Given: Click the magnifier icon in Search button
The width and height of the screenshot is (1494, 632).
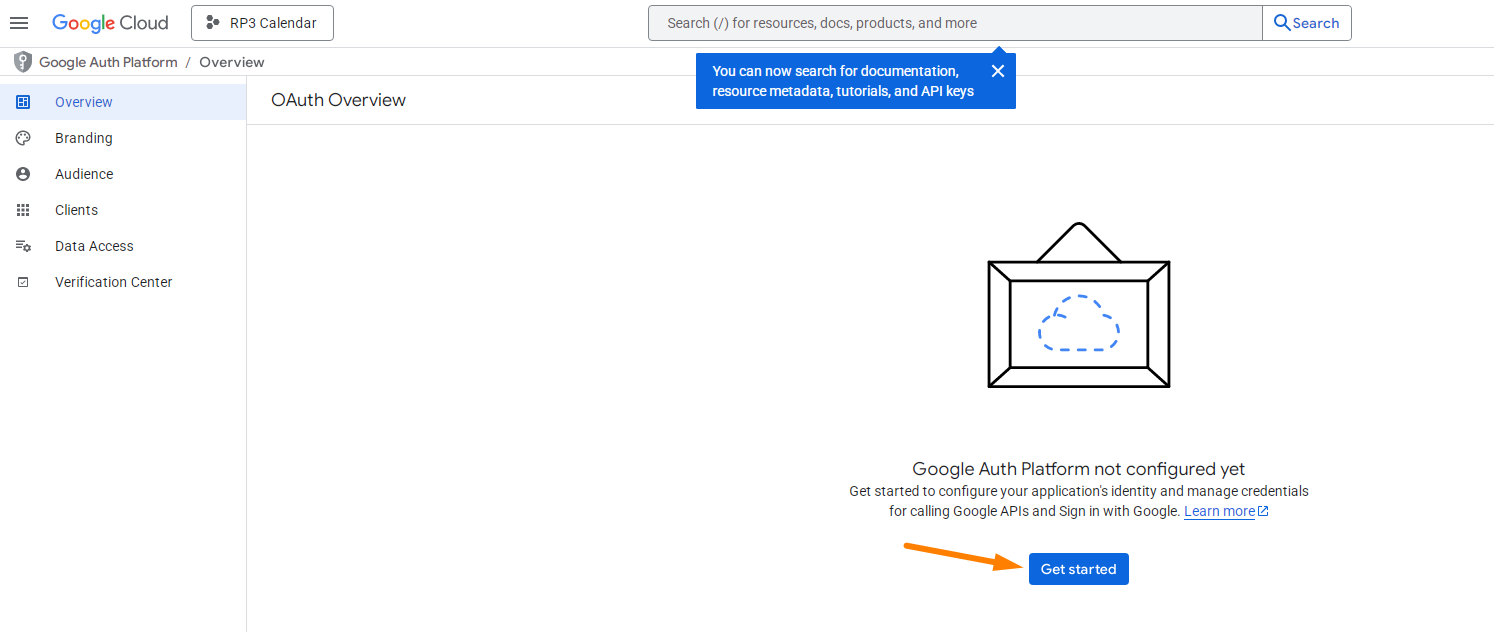Looking at the screenshot, I should click(x=1281, y=23).
